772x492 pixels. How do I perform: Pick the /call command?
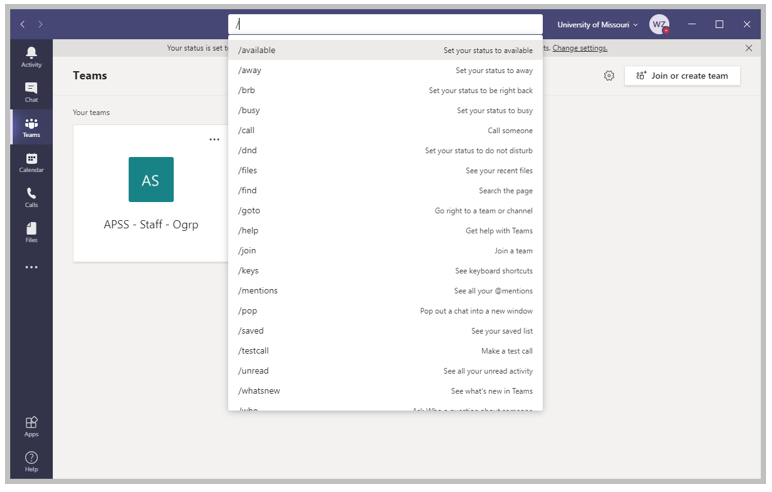(385, 131)
